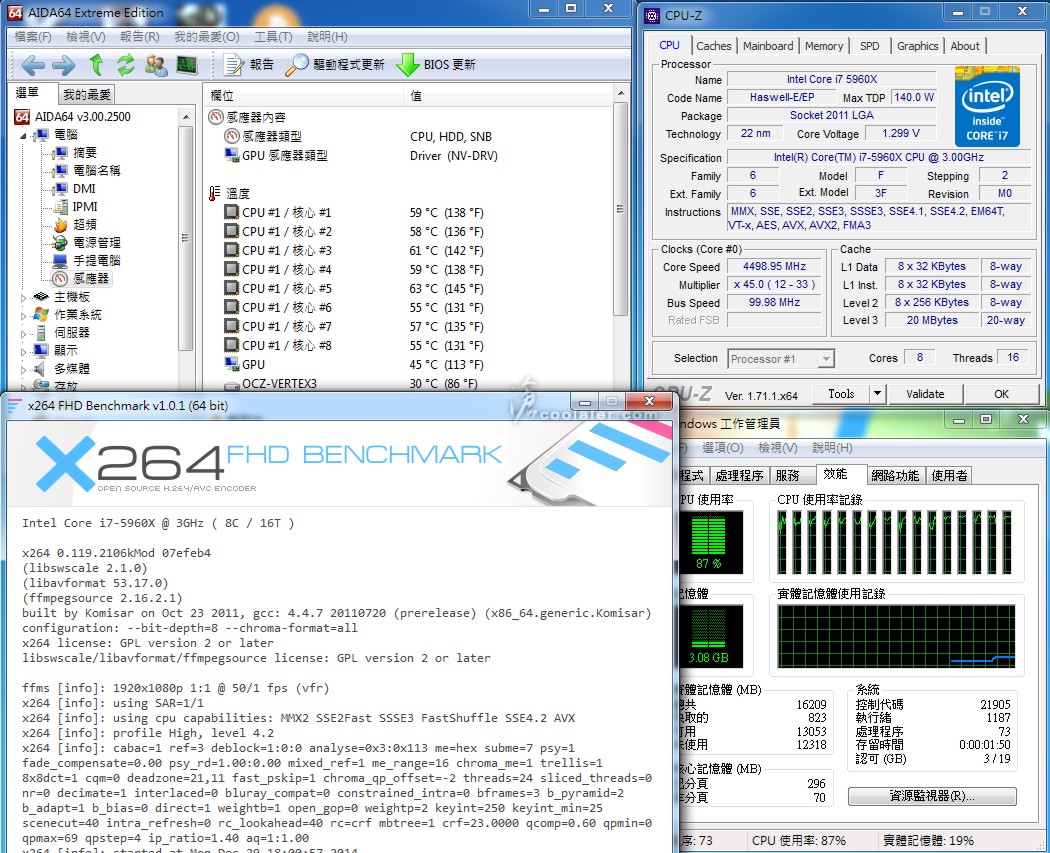Open 我的最愛(O) menu in AIDA64

(x=206, y=37)
